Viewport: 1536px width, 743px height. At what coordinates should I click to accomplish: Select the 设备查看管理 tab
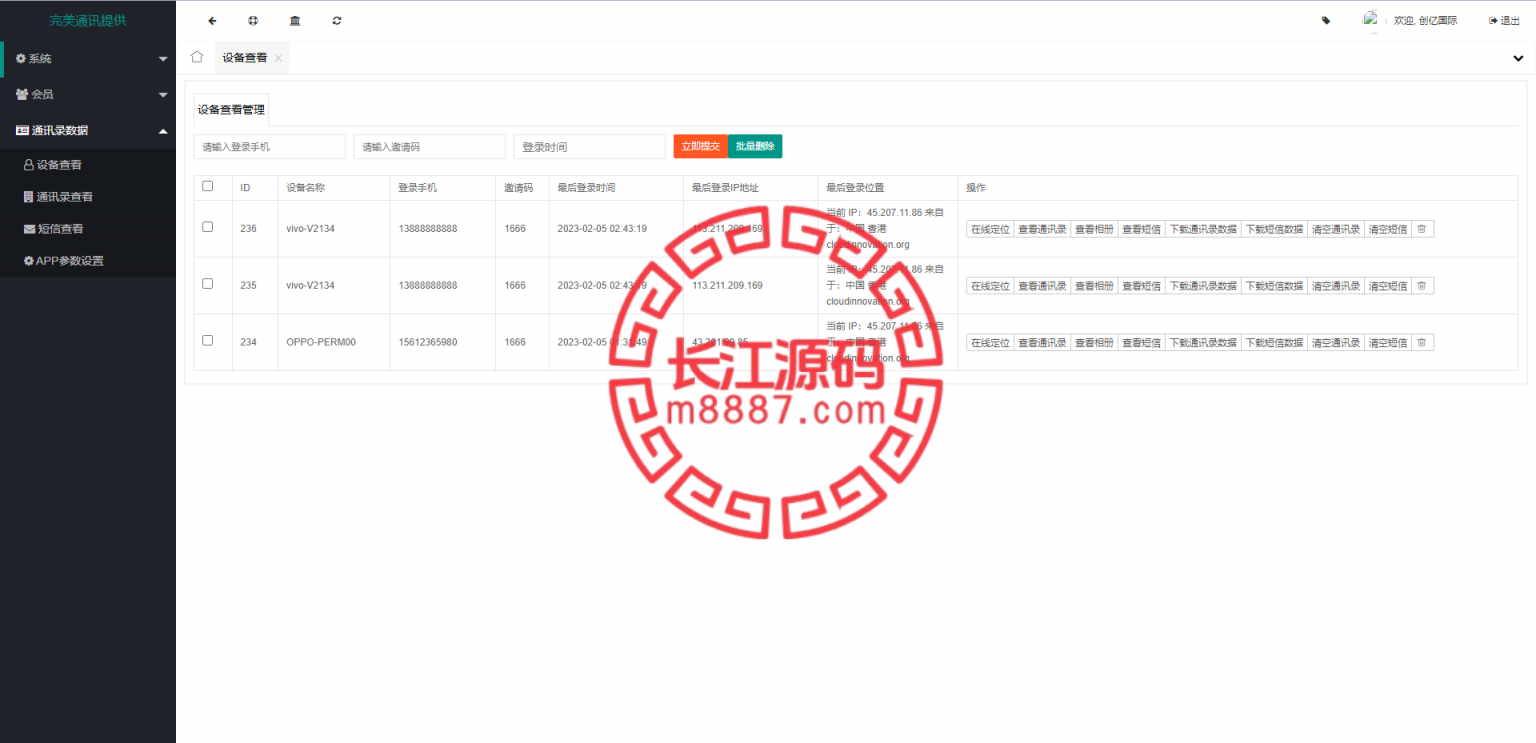(x=231, y=110)
